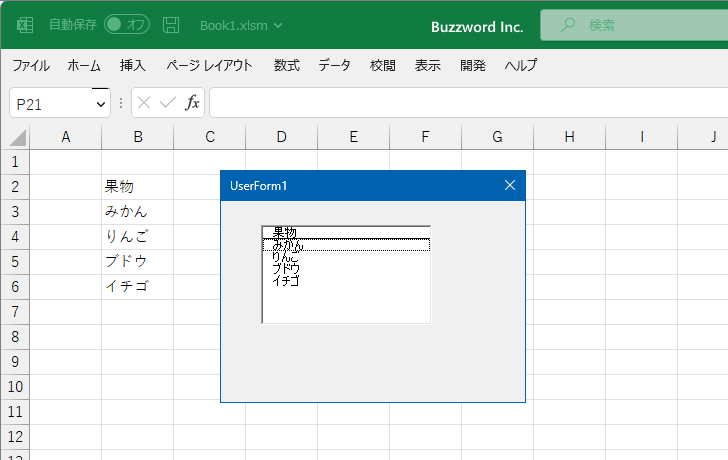Open the 校閲 tab
Viewport: 728px width, 460px height.
click(383, 65)
